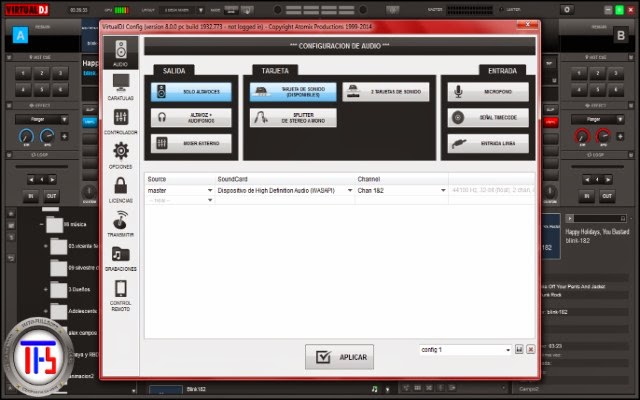
Task: Click deck B hot cue 3 button
Action: (616, 73)
